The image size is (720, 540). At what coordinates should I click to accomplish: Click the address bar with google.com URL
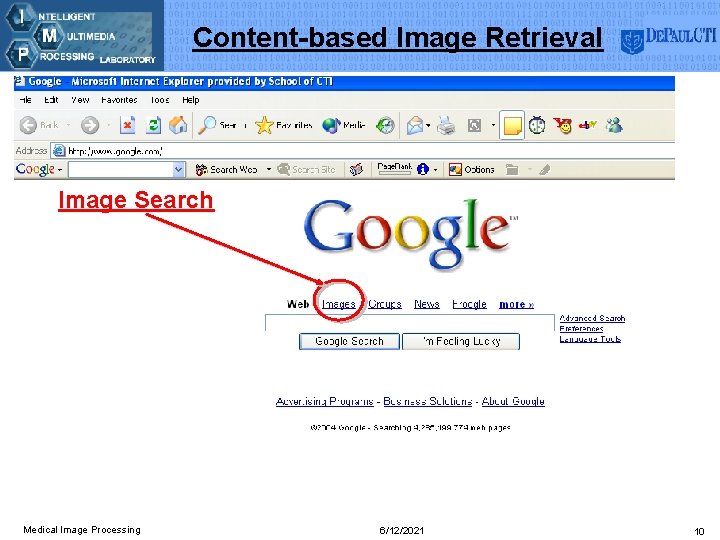(x=363, y=151)
